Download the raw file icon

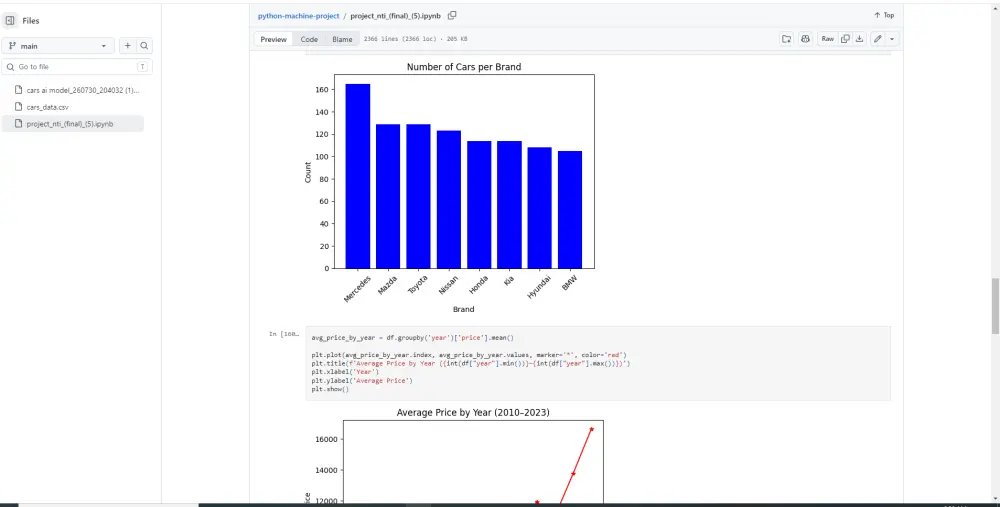click(859, 39)
